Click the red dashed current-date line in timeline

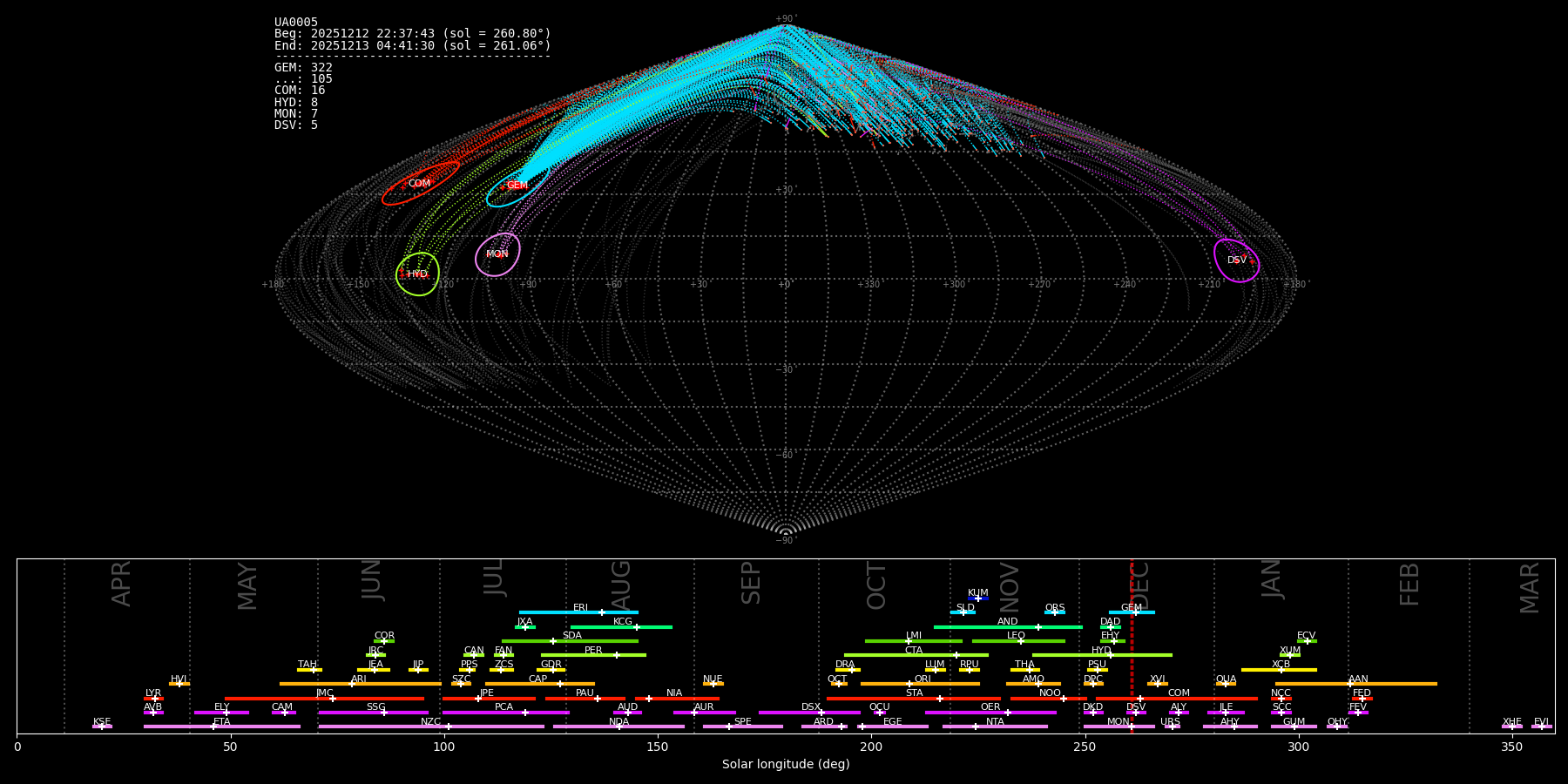tap(1132, 645)
